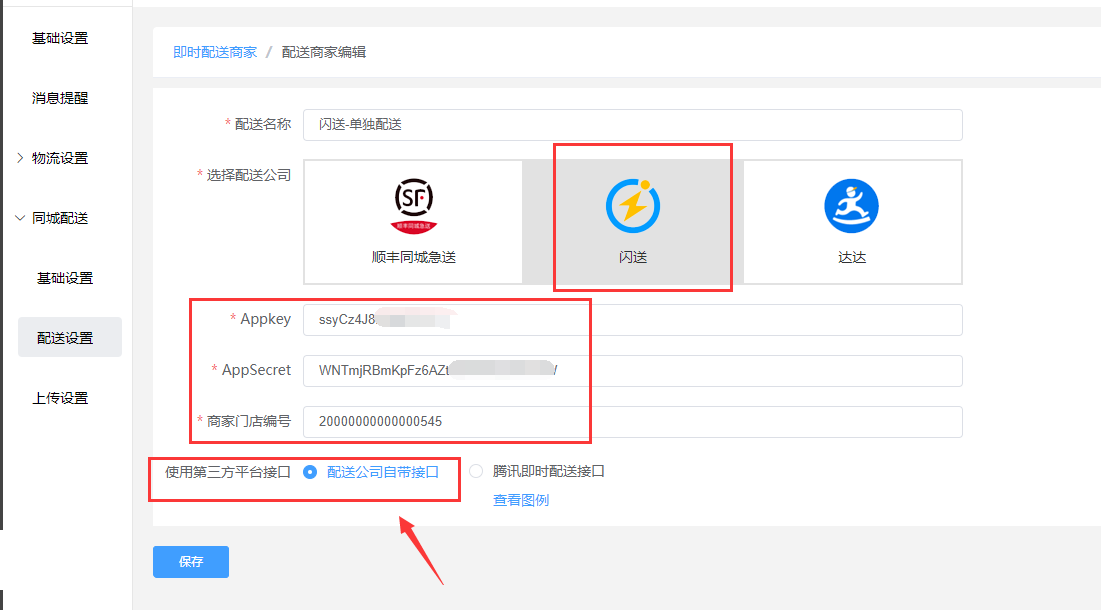Click the 配送名称 input field
The image size is (1101, 610).
632,125
